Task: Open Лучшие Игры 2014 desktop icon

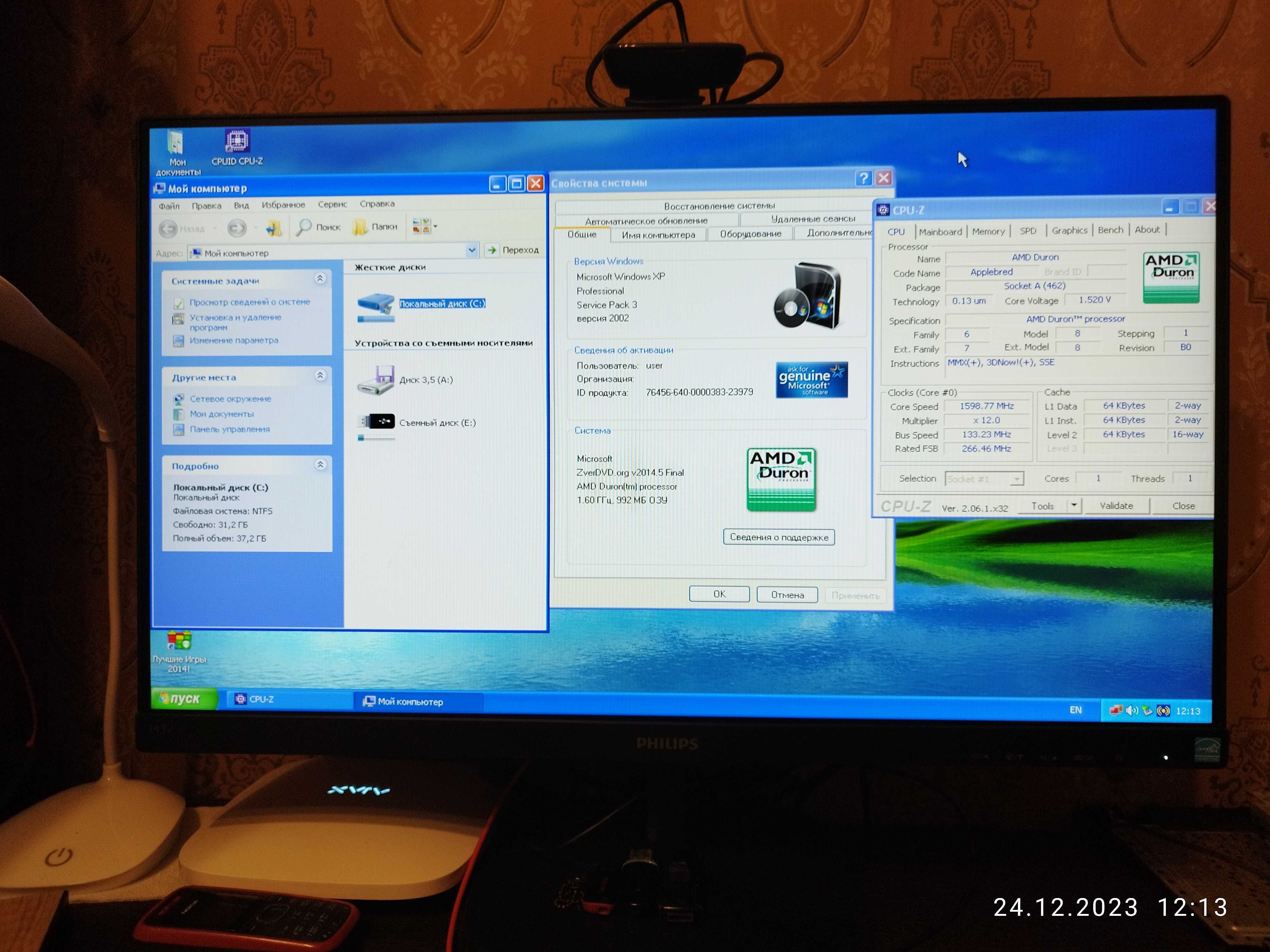Action: pyautogui.click(x=179, y=652)
